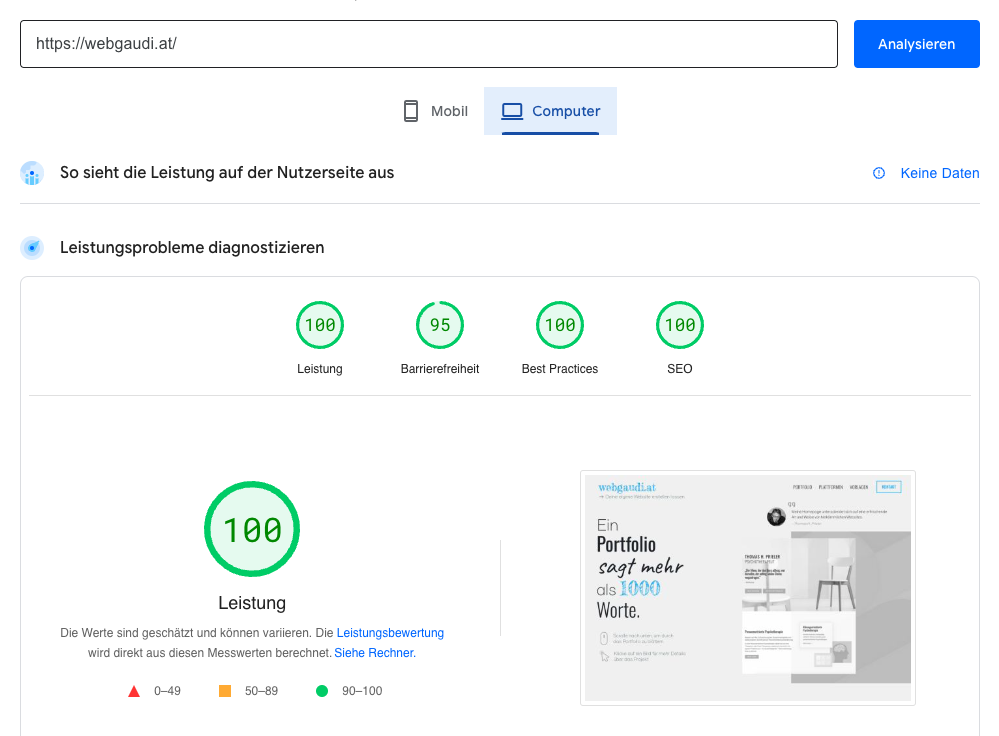The height and width of the screenshot is (736, 999).
Task: Select the Mobil phone icon
Action: [411, 110]
